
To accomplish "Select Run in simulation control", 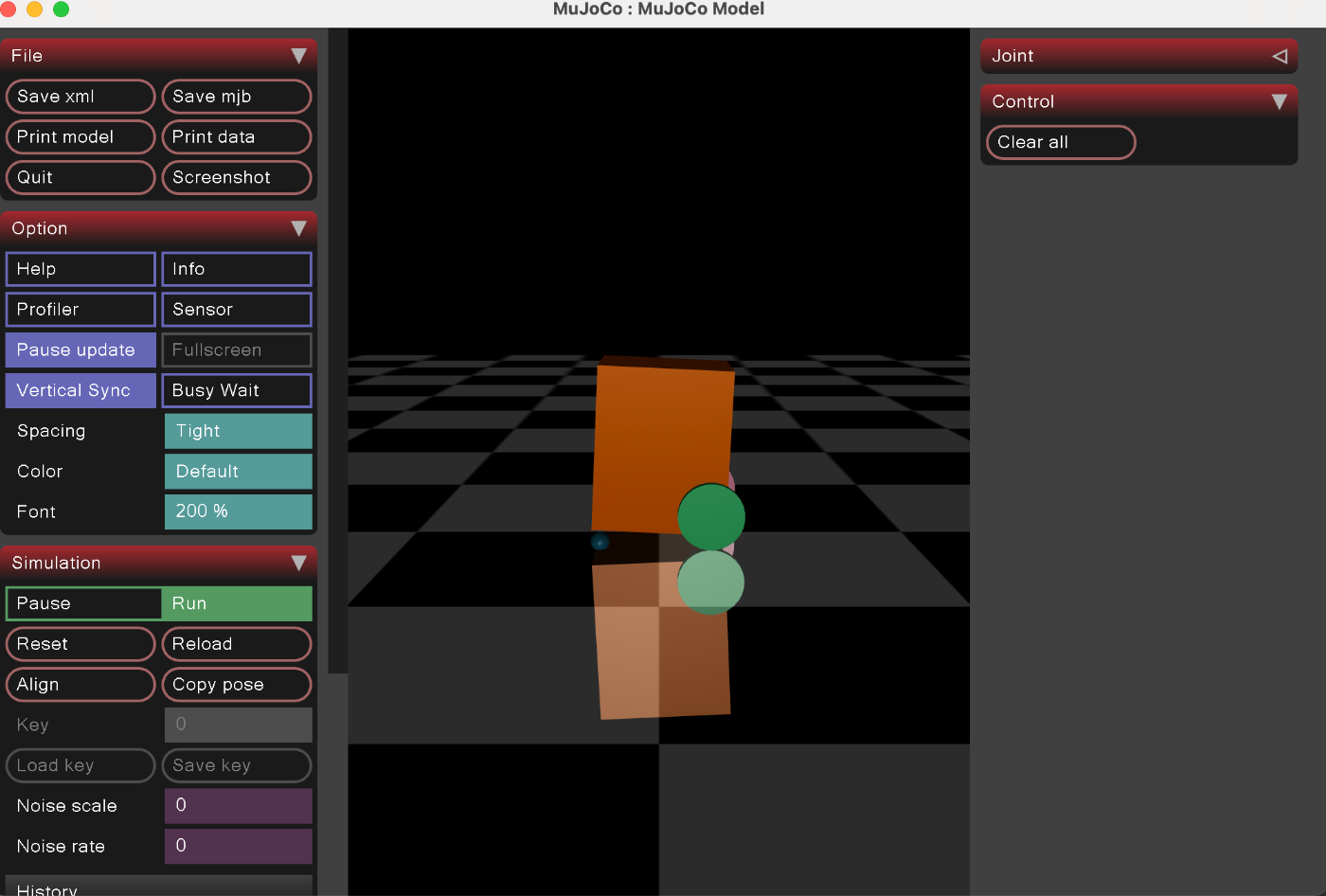I will [x=237, y=603].
